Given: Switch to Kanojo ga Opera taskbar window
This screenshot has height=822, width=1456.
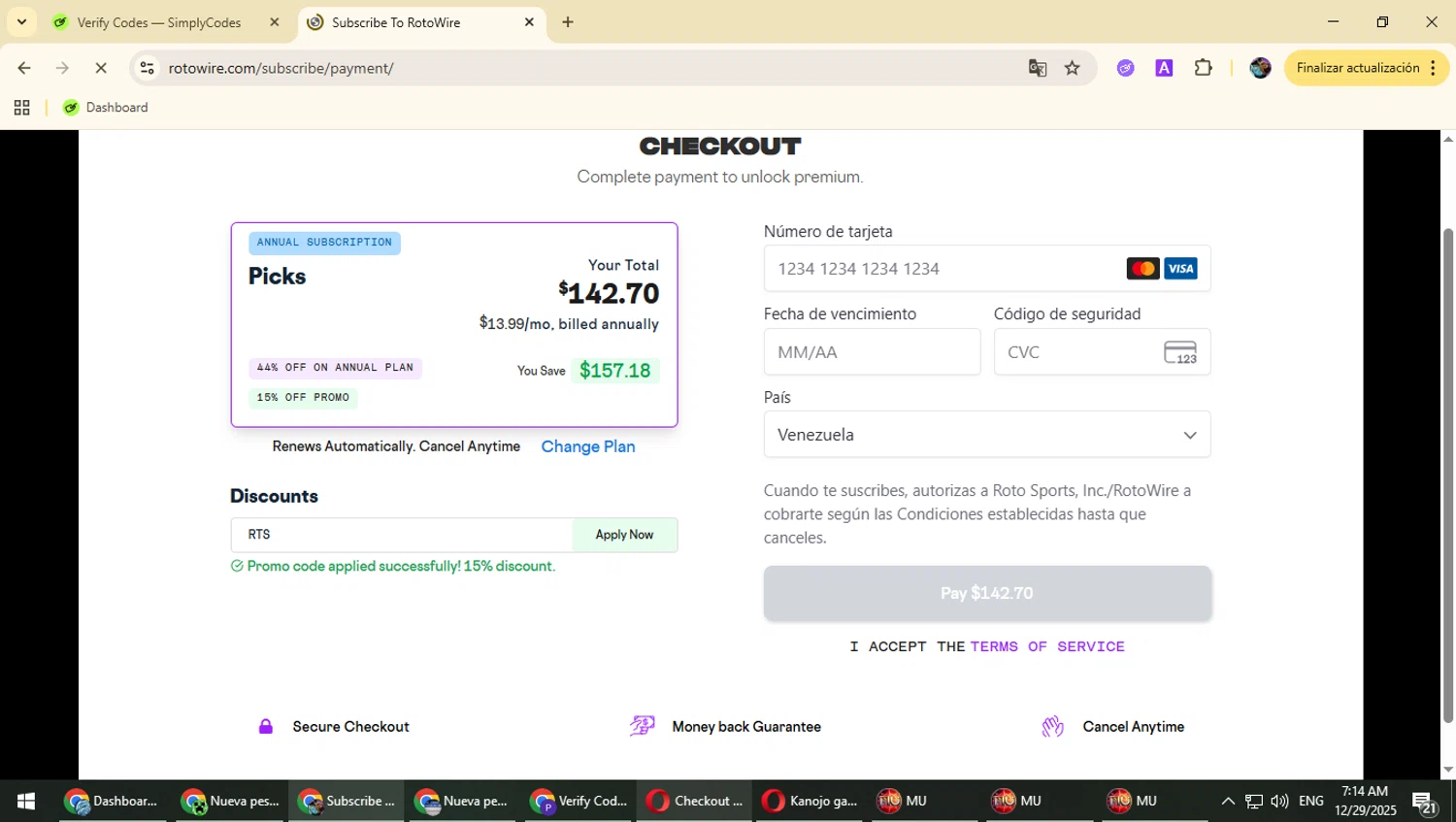Looking at the screenshot, I should 811,801.
